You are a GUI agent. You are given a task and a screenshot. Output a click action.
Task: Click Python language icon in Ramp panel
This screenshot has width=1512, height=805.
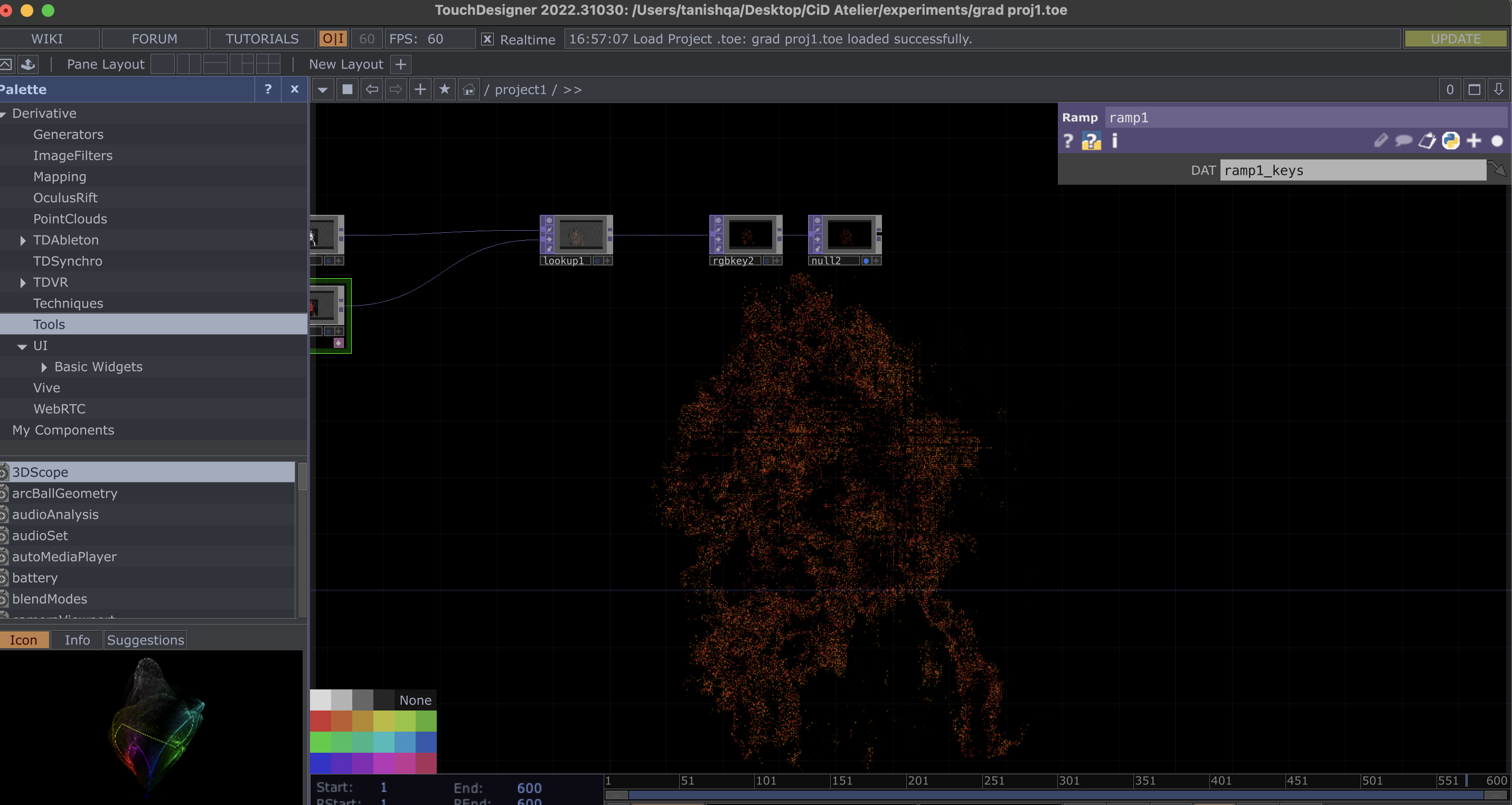(x=1450, y=140)
